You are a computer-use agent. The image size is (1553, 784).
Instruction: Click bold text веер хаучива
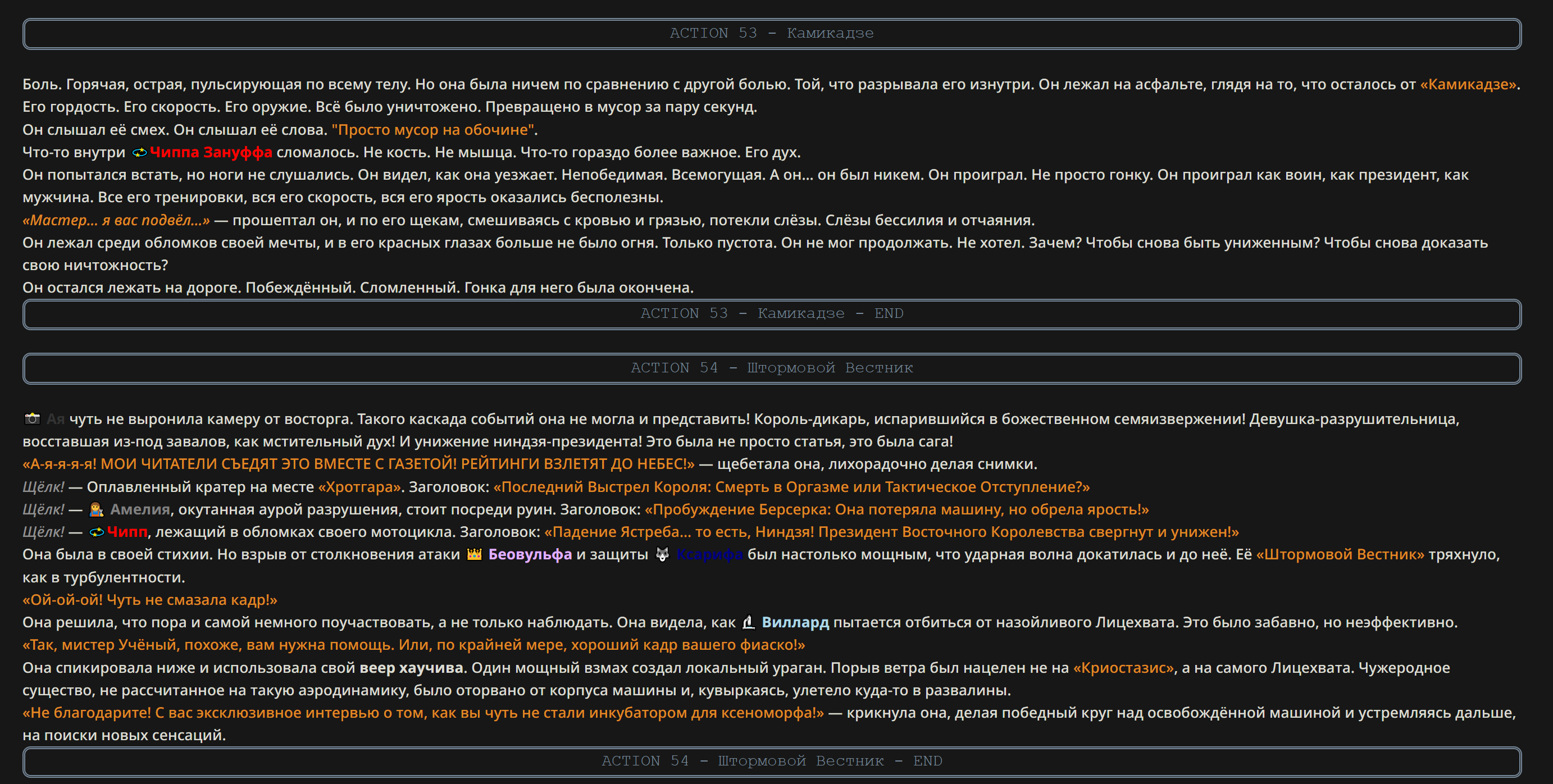point(412,668)
